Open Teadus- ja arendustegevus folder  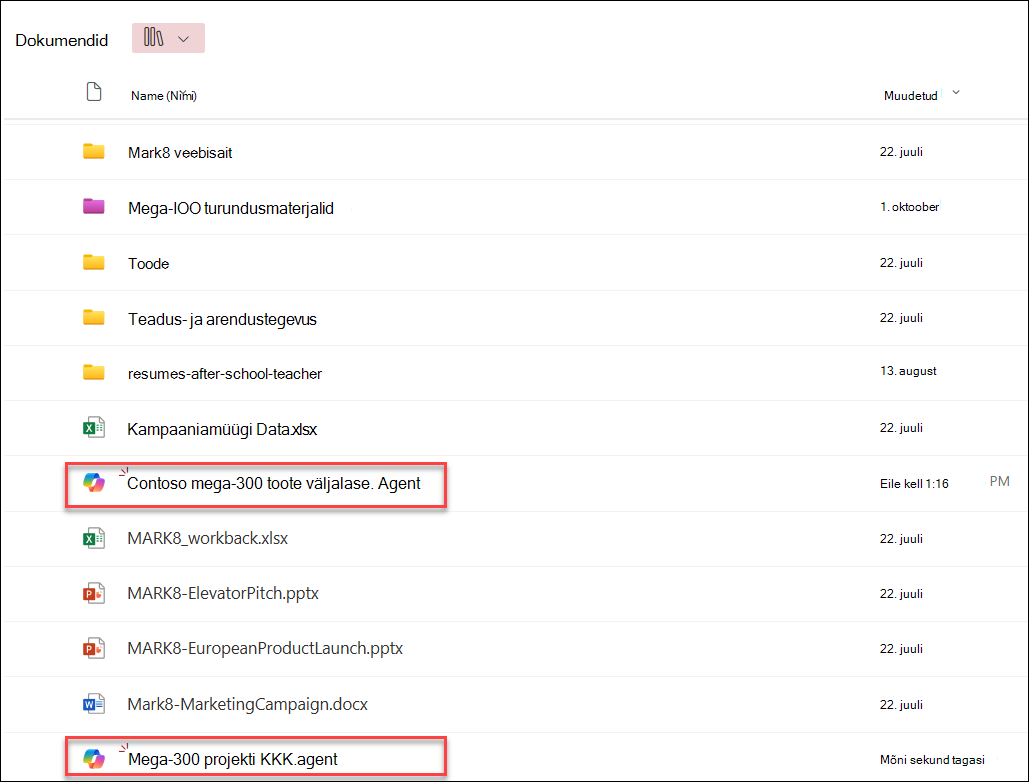(x=222, y=319)
